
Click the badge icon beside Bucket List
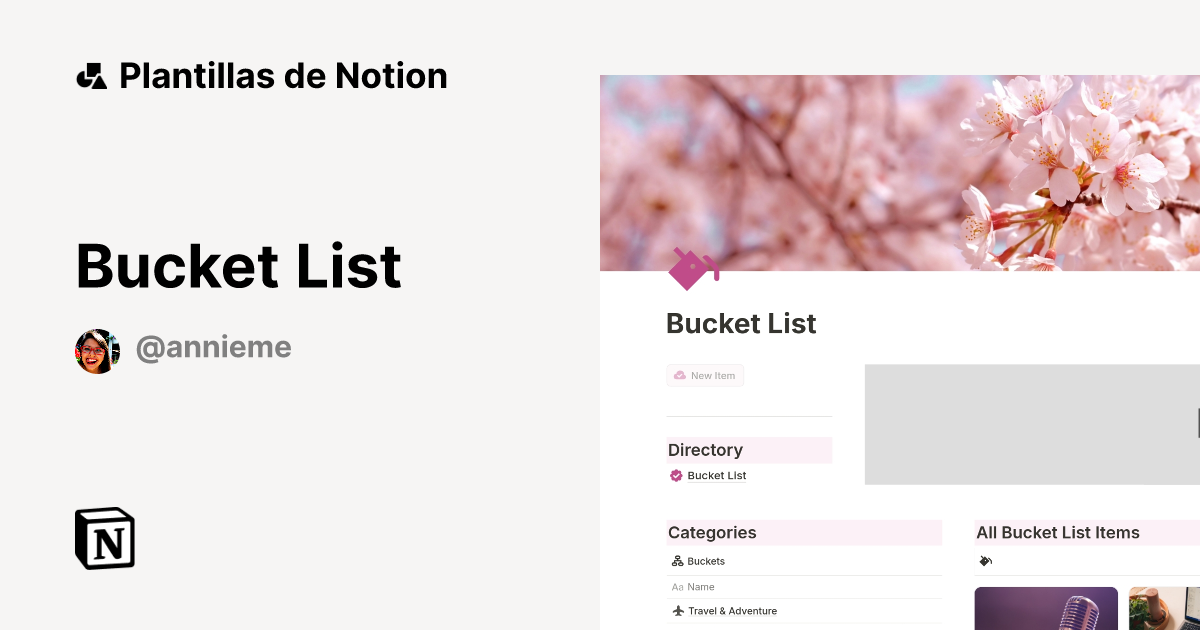[676, 475]
